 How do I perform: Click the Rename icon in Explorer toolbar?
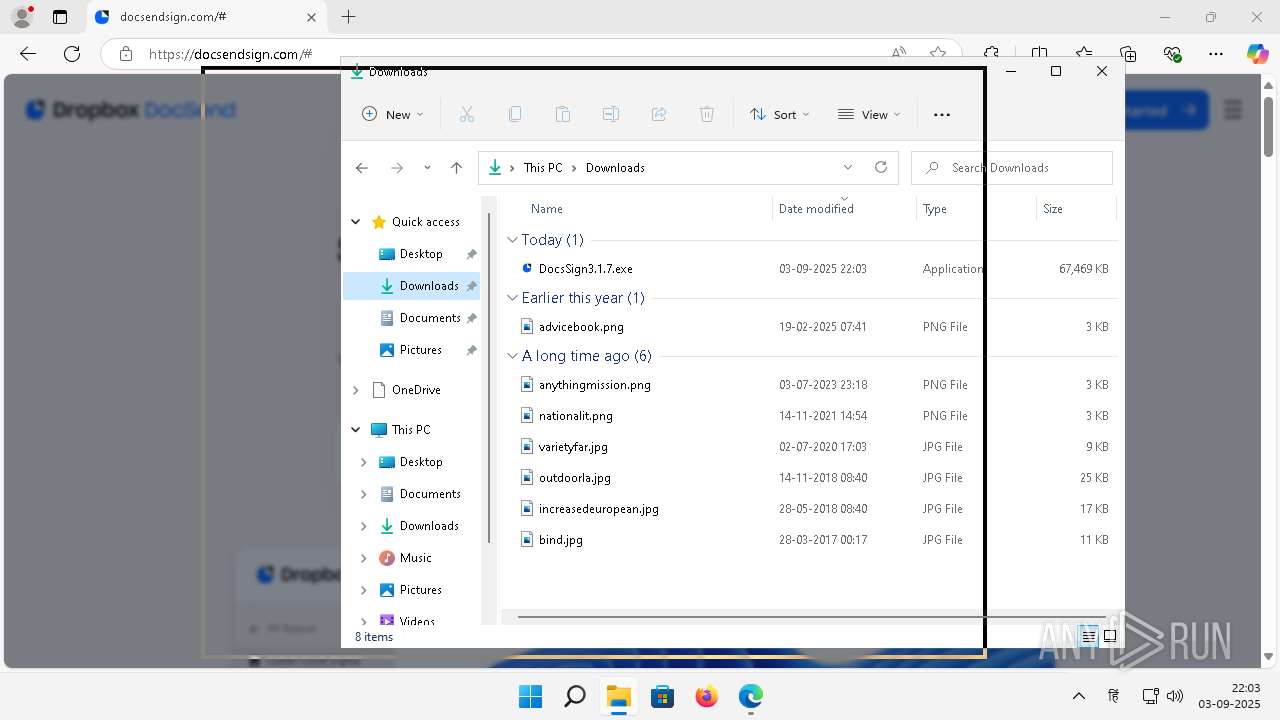(611, 115)
